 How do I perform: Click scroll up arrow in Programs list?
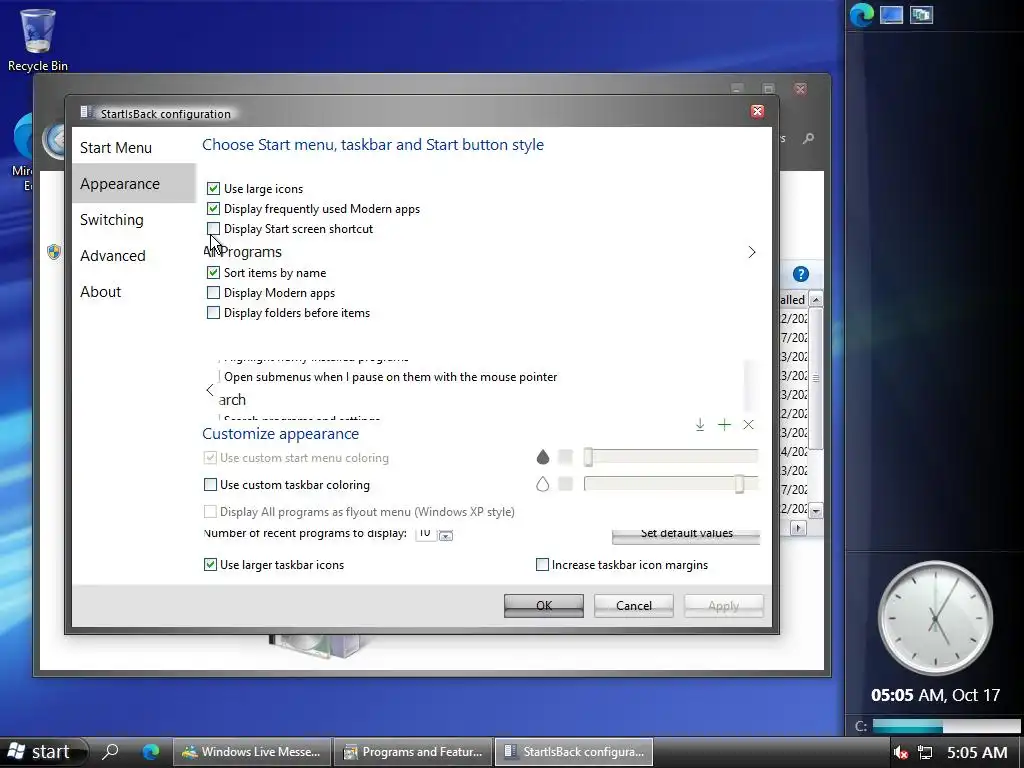tap(815, 300)
